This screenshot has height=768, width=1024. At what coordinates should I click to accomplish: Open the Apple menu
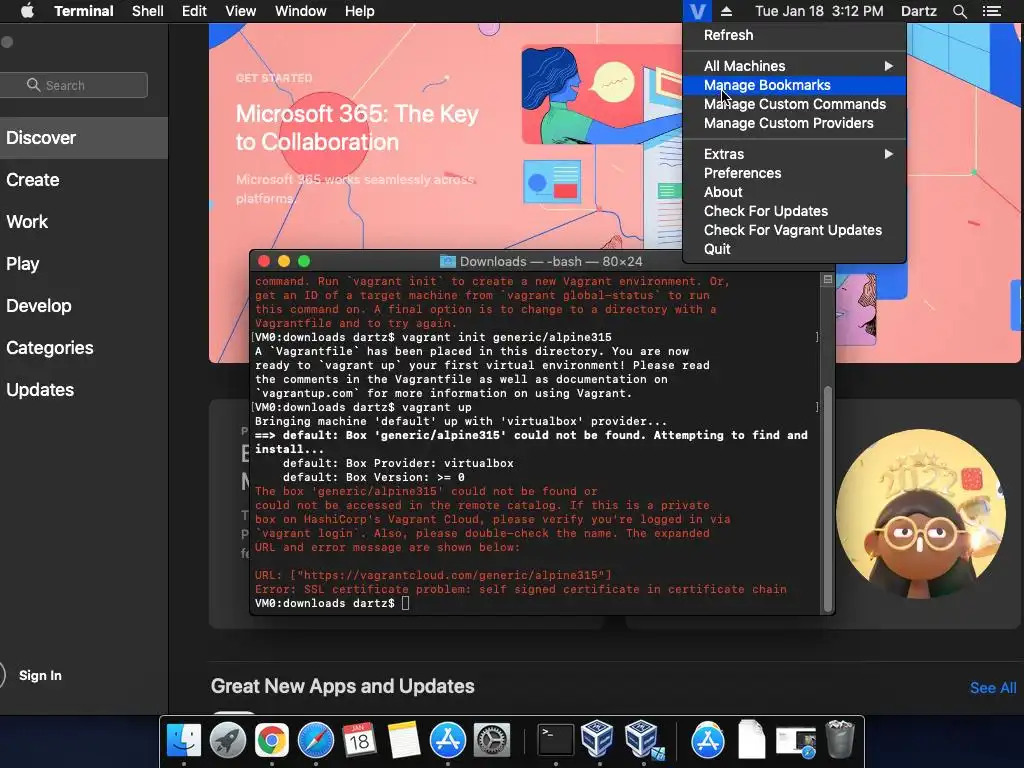tap(27, 11)
